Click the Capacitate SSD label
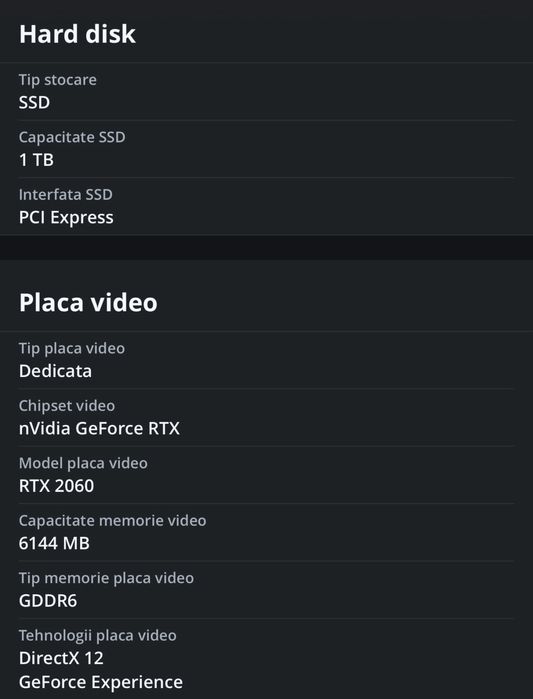 coord(72,137)
